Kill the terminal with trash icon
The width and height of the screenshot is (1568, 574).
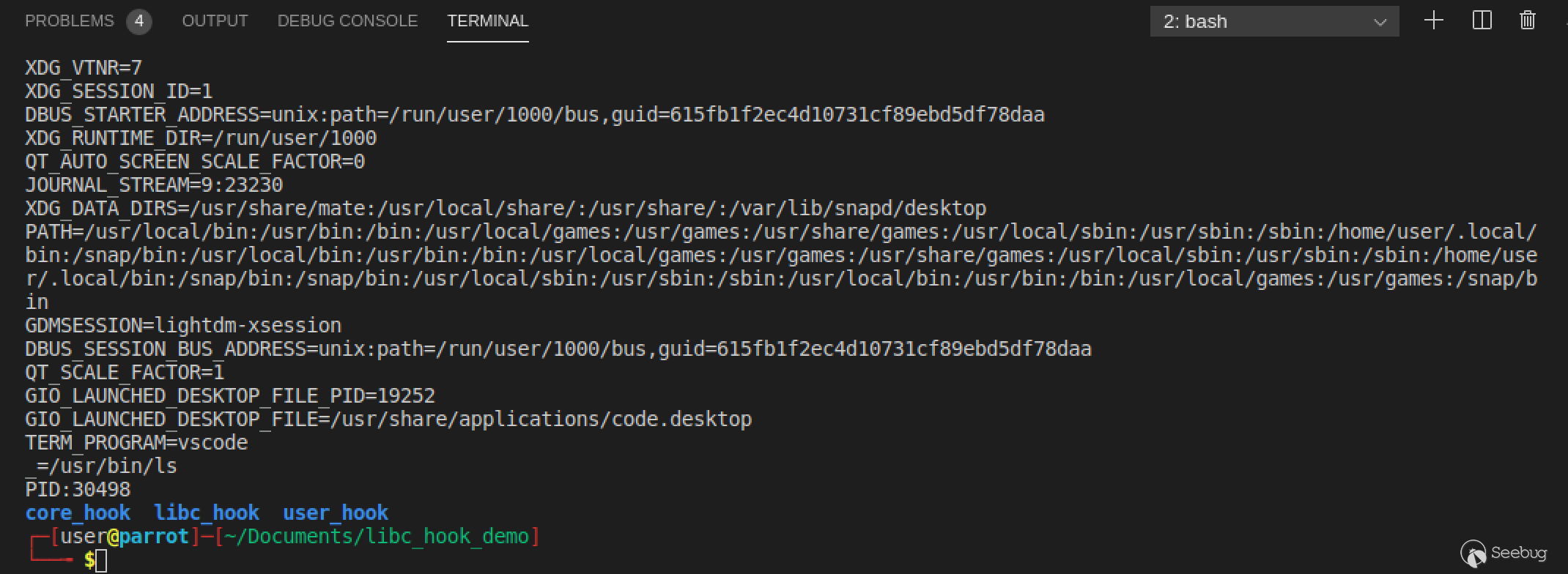click(x=1528, y=20)
